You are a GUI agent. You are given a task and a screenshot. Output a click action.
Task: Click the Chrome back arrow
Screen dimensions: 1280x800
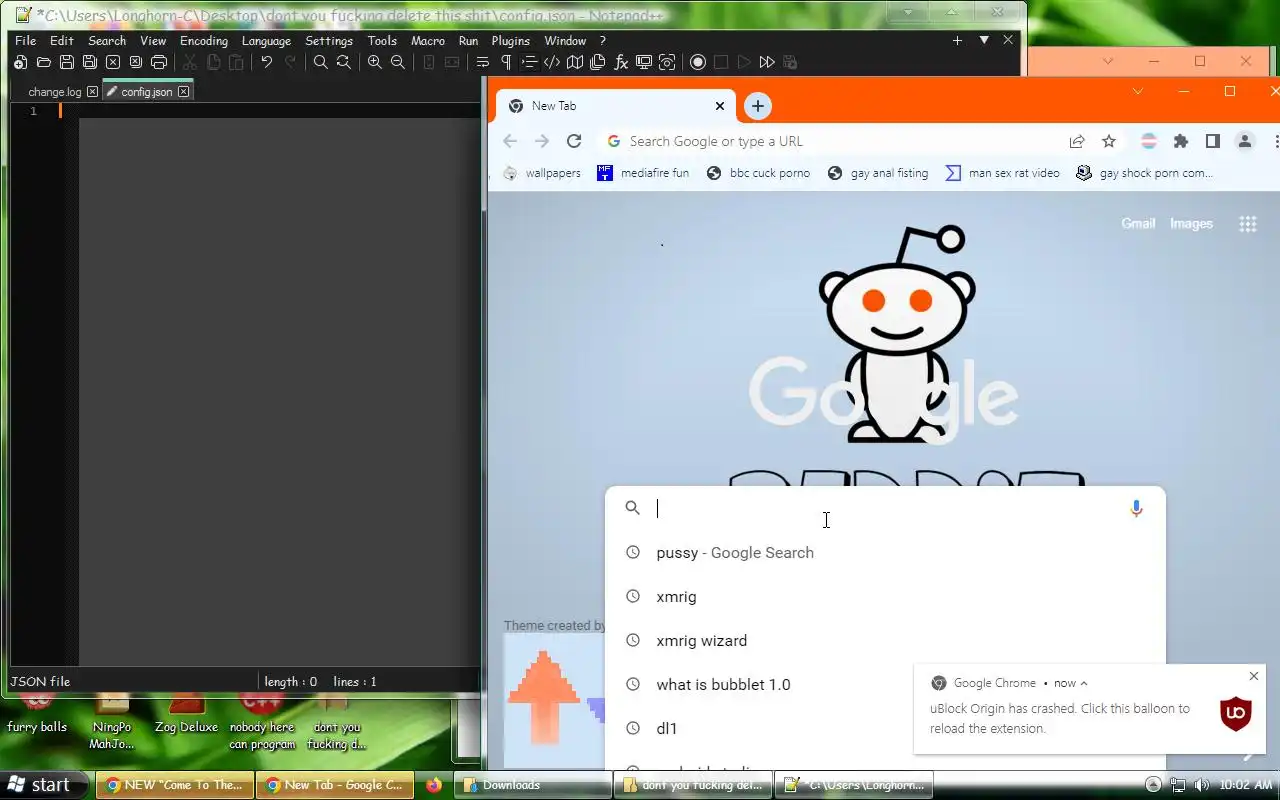[510, 141]
